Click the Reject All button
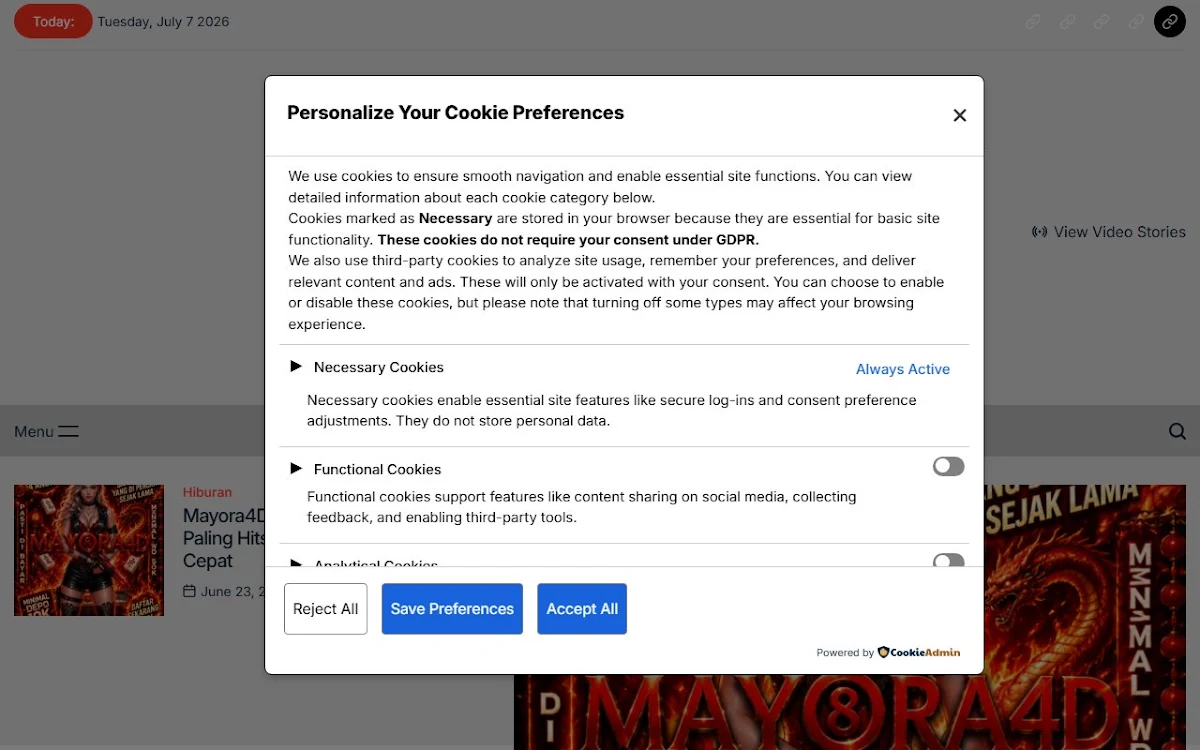This screenshot has height=750, width=1200. point(326,609)
